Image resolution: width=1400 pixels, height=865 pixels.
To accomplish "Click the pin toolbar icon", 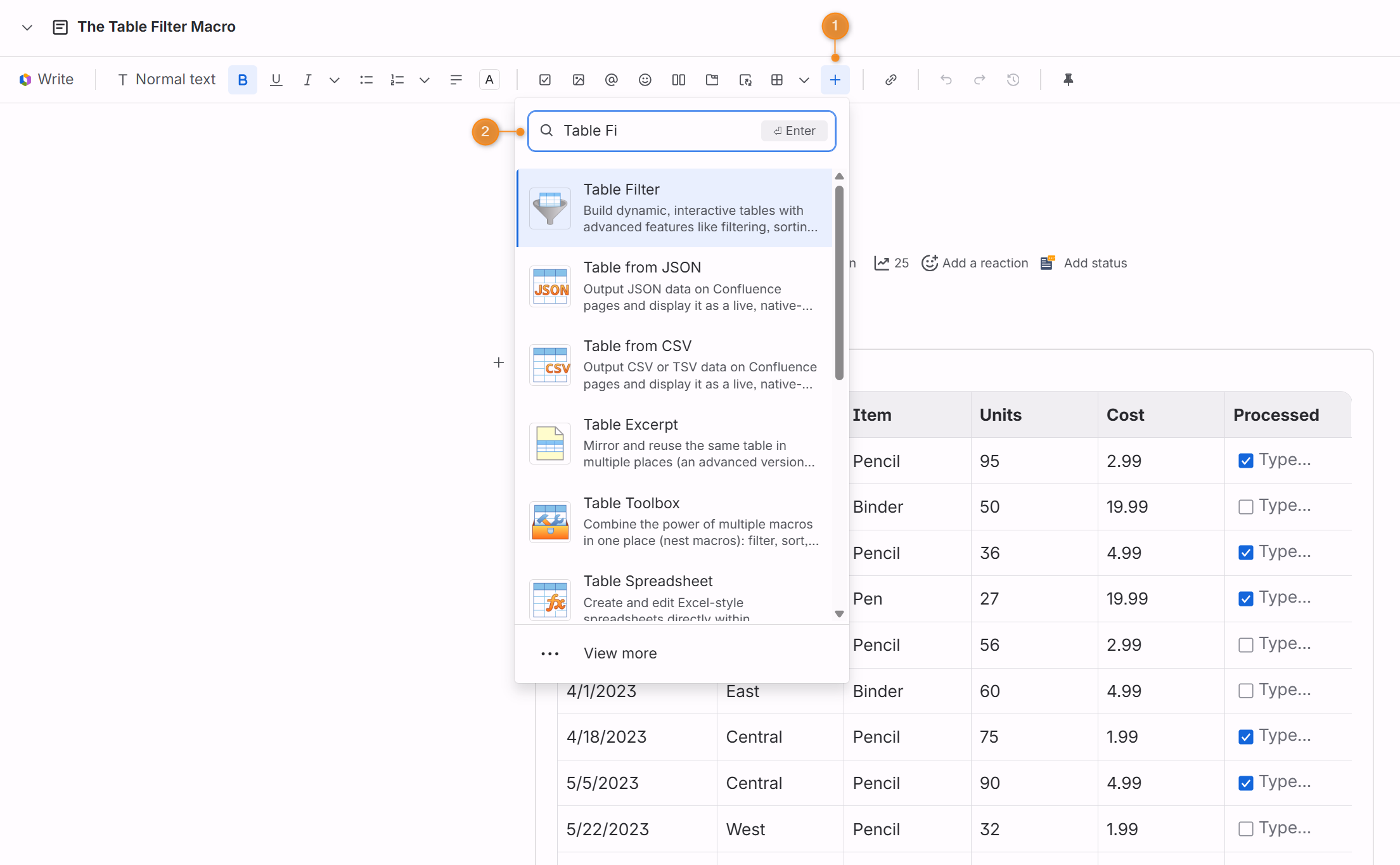I will pos(1068,80).
